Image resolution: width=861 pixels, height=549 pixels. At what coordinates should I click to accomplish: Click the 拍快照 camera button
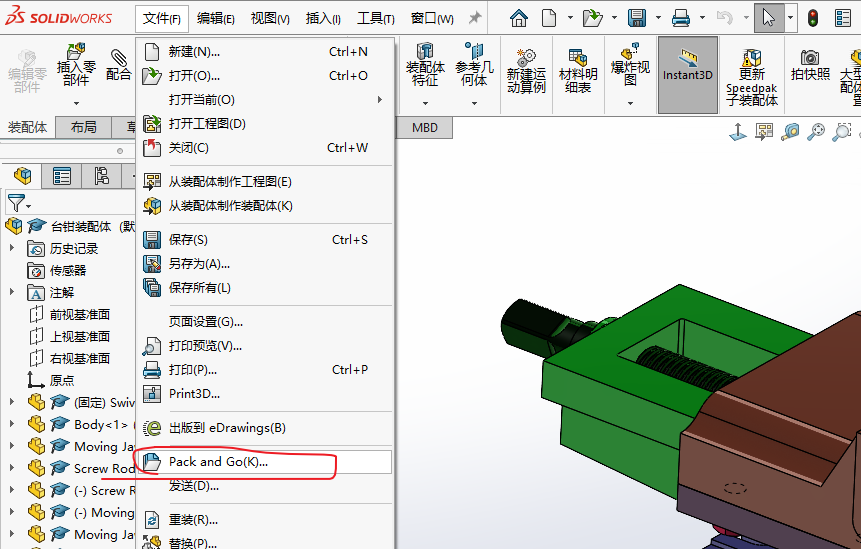pyautogui.click(x=810, y=65)
